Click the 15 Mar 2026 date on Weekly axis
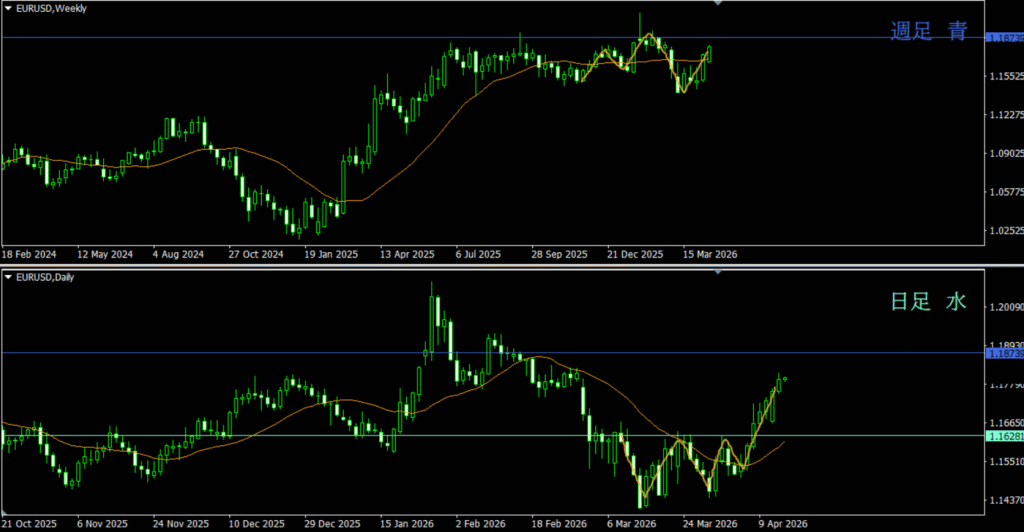The image size is (1024, 532). click(711, 254)
